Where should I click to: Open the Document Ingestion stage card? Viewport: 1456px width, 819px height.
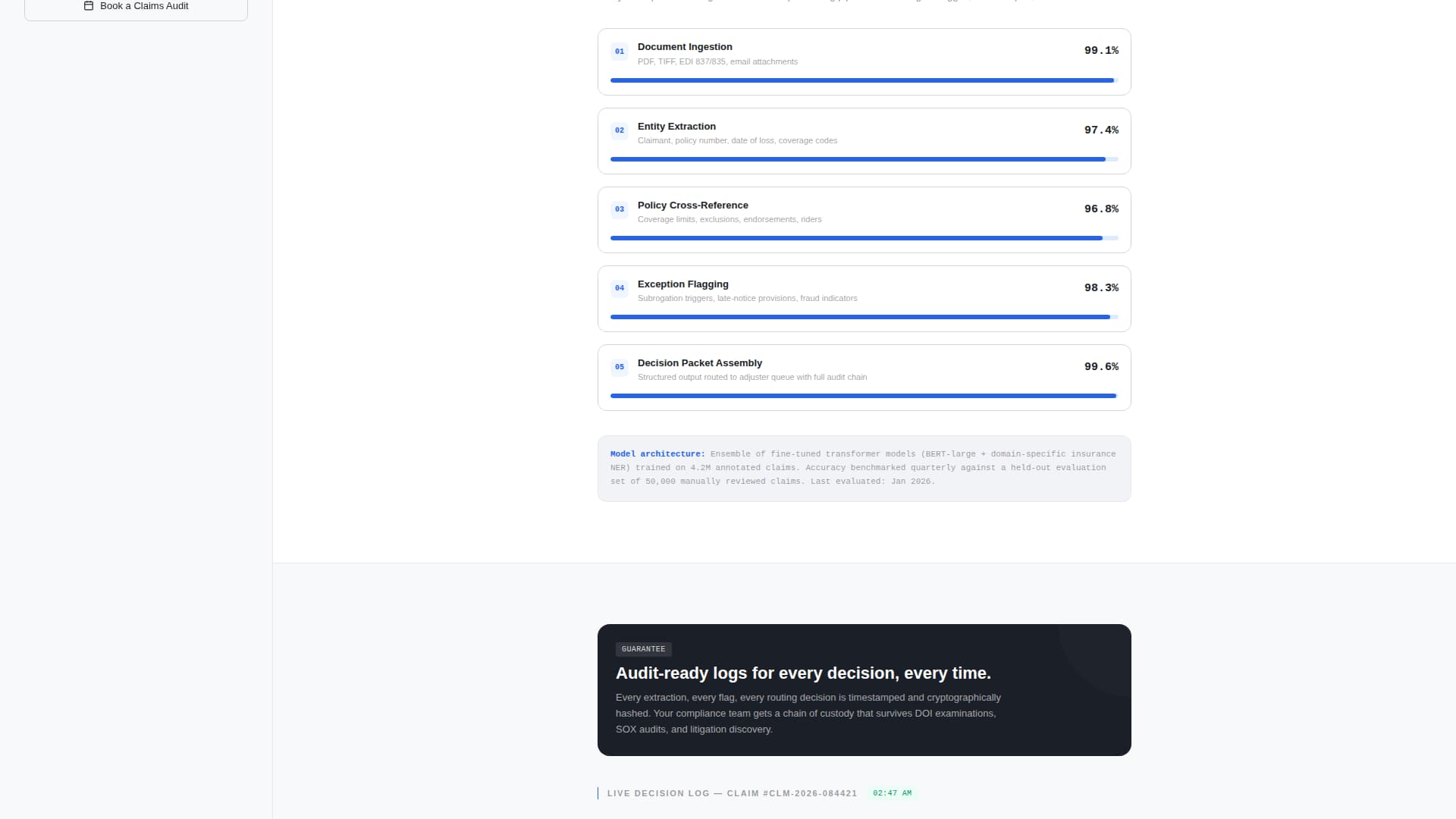click(x=864, y=61)
